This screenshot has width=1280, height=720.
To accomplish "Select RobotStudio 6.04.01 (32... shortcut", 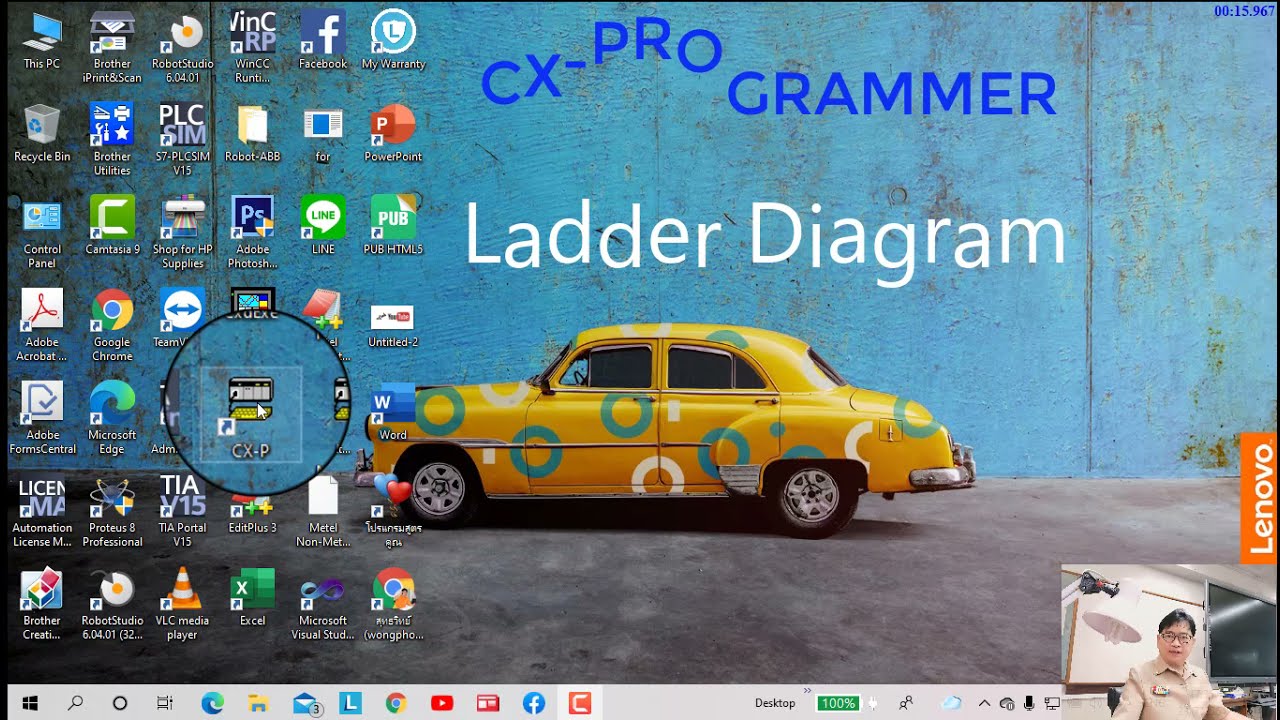I will tap(112, 604).
